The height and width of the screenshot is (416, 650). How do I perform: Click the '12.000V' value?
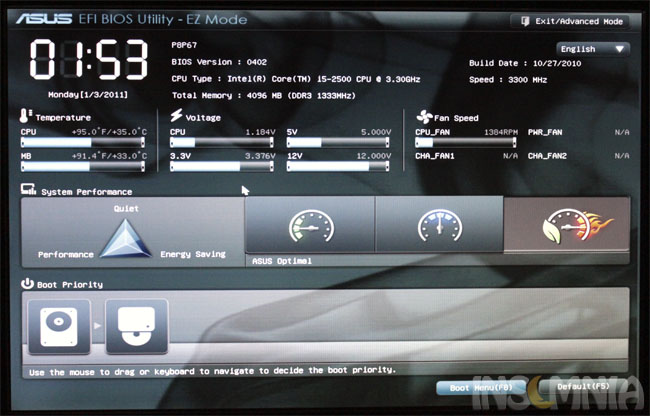tap(374, 156)
